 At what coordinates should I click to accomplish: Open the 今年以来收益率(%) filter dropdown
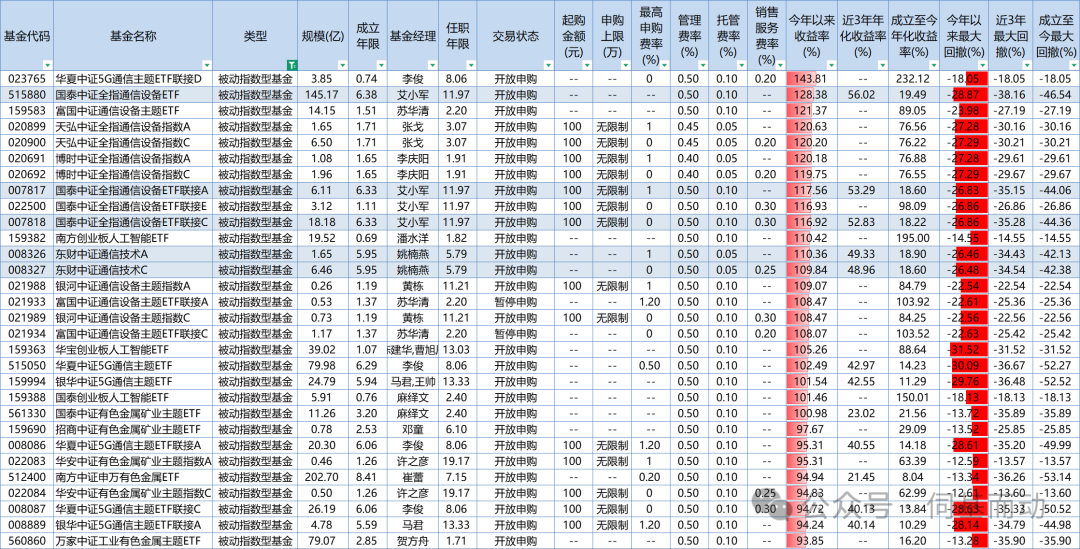click(830, 65)
